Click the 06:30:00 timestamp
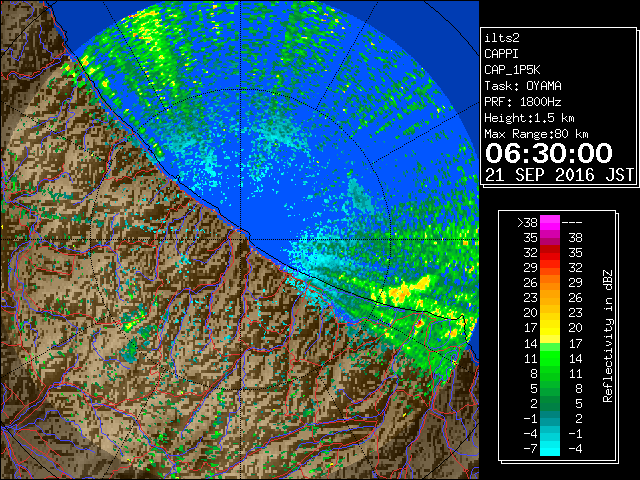The height and width of the screenshot is (480, 640). 549,153
